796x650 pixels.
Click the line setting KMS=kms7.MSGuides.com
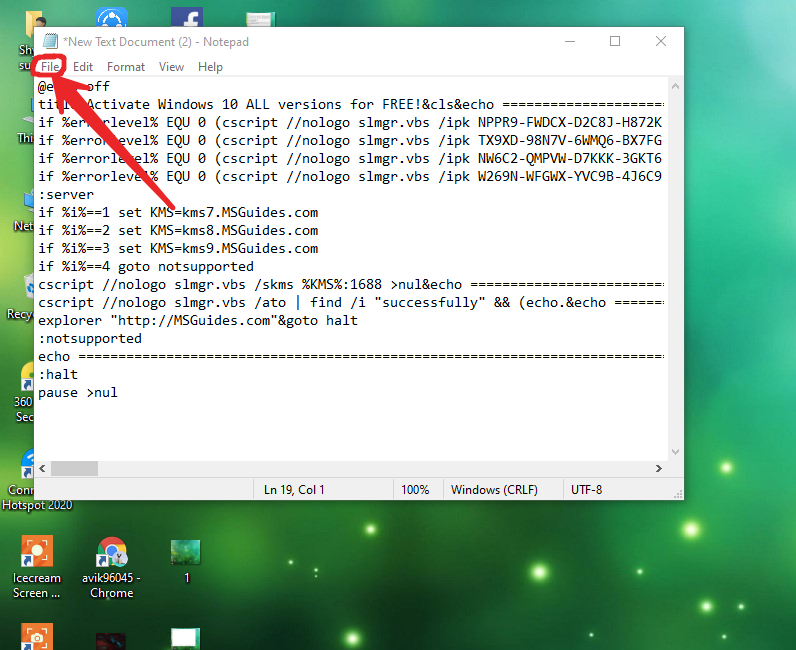point(178,212)
